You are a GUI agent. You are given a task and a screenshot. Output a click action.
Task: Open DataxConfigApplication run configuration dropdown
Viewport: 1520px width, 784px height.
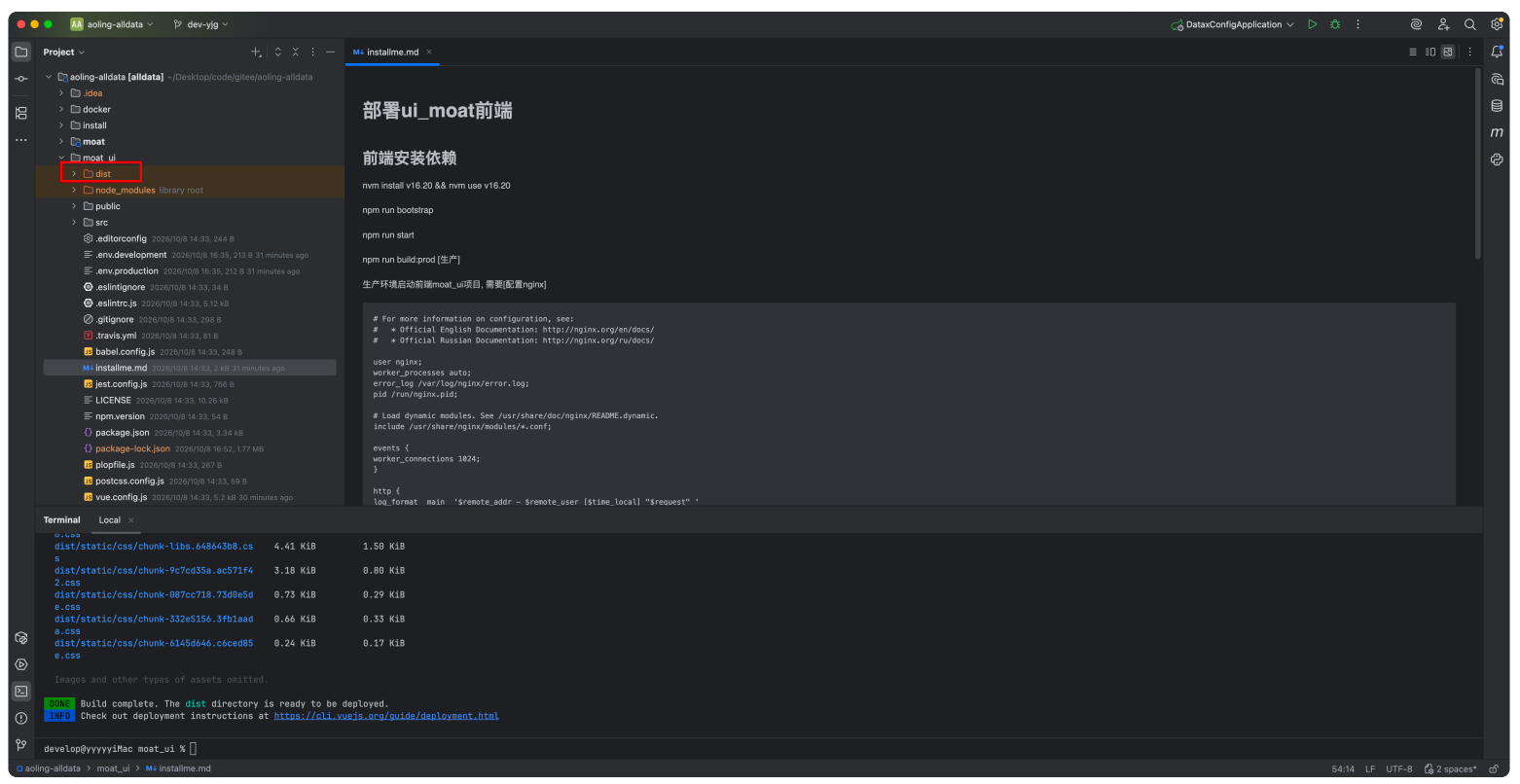tap(1233, 24)
